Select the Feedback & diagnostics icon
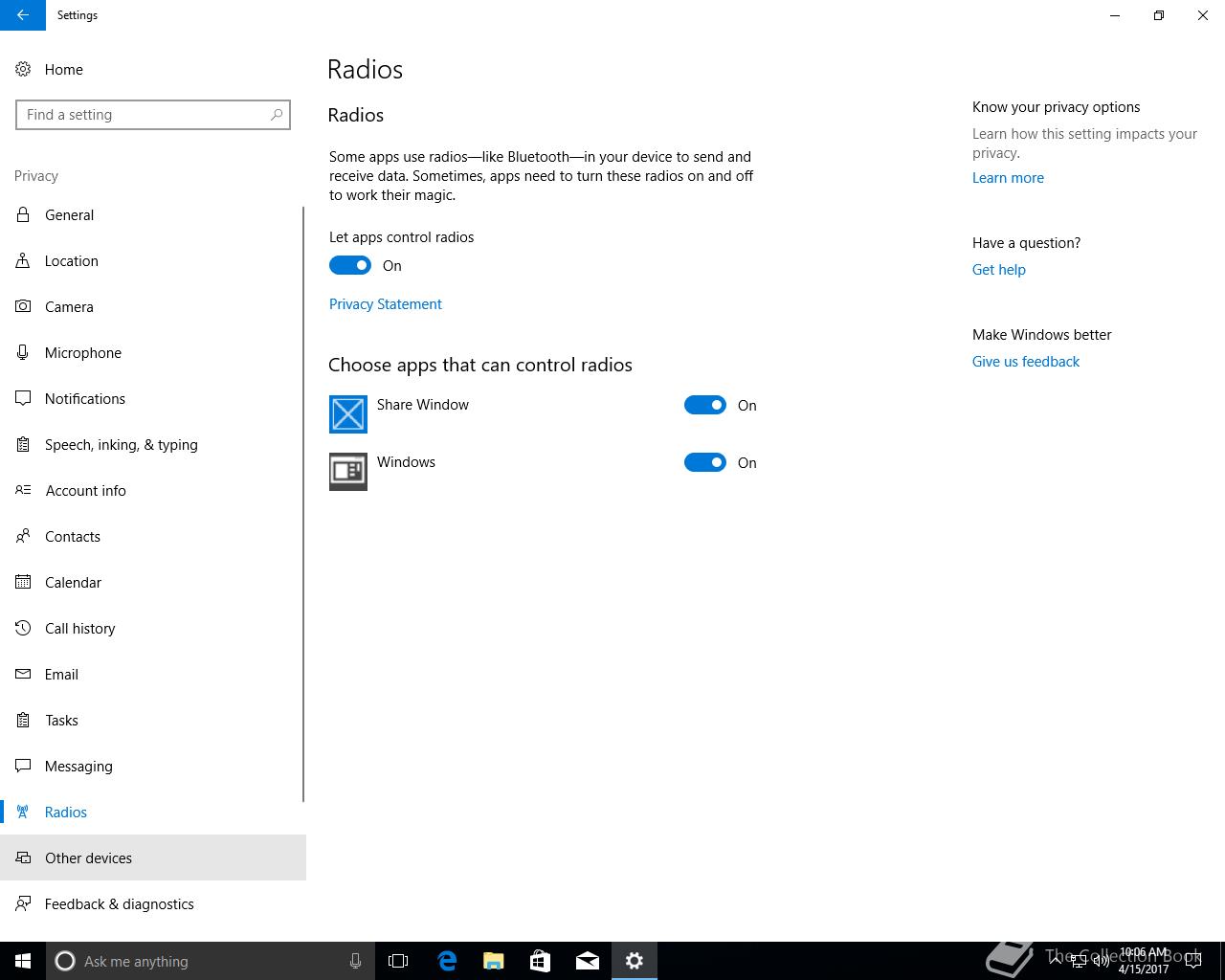Screen dimensions: 1225x980 (23, 903)
